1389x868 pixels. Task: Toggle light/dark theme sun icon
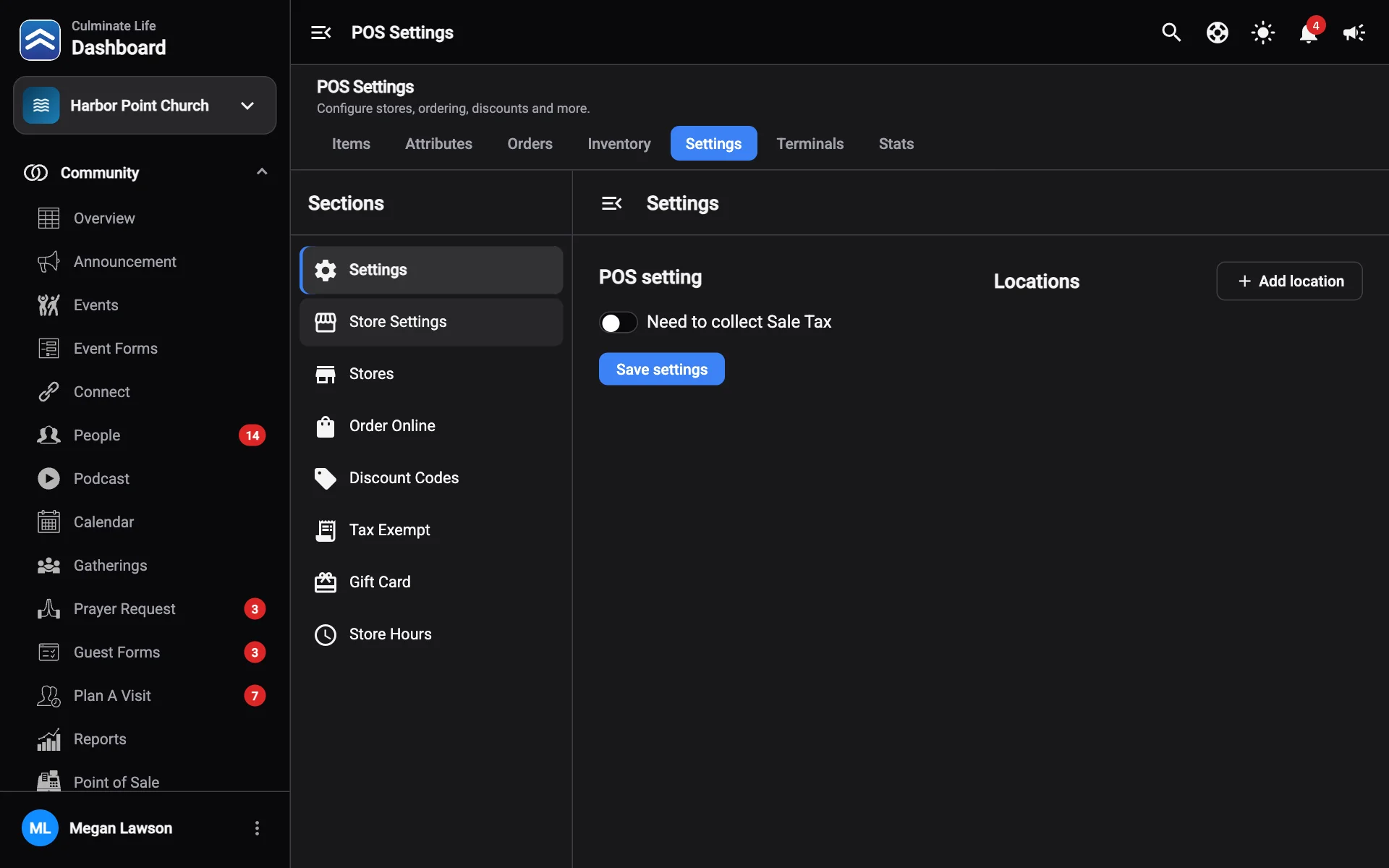pos(1263,33)
